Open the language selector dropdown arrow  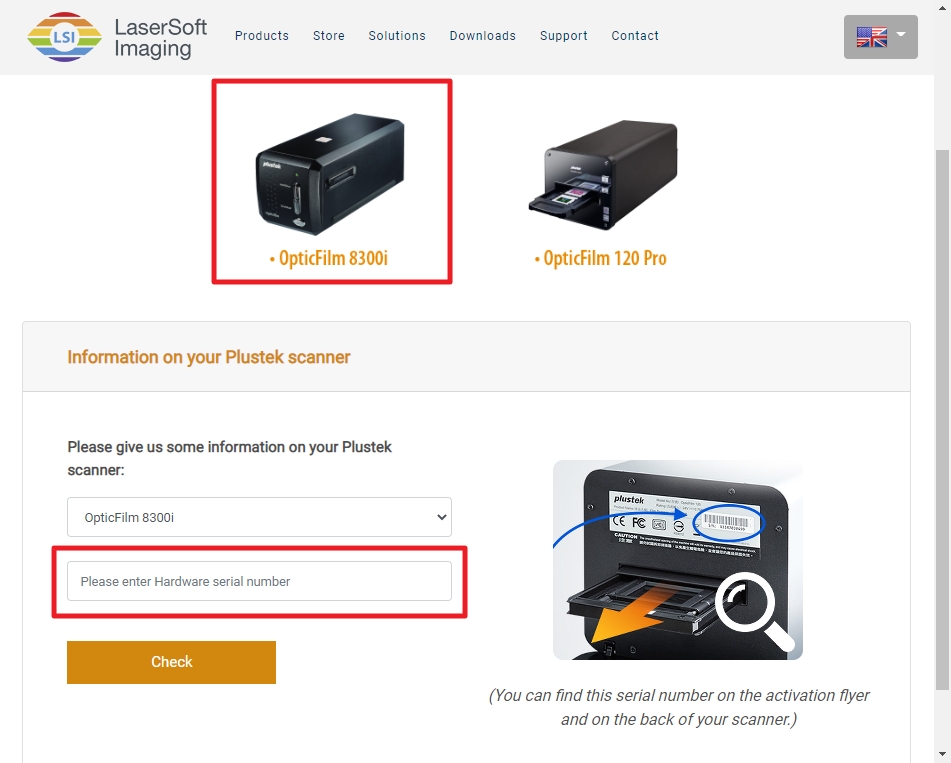pyautogui.click(x=901, y=34)
